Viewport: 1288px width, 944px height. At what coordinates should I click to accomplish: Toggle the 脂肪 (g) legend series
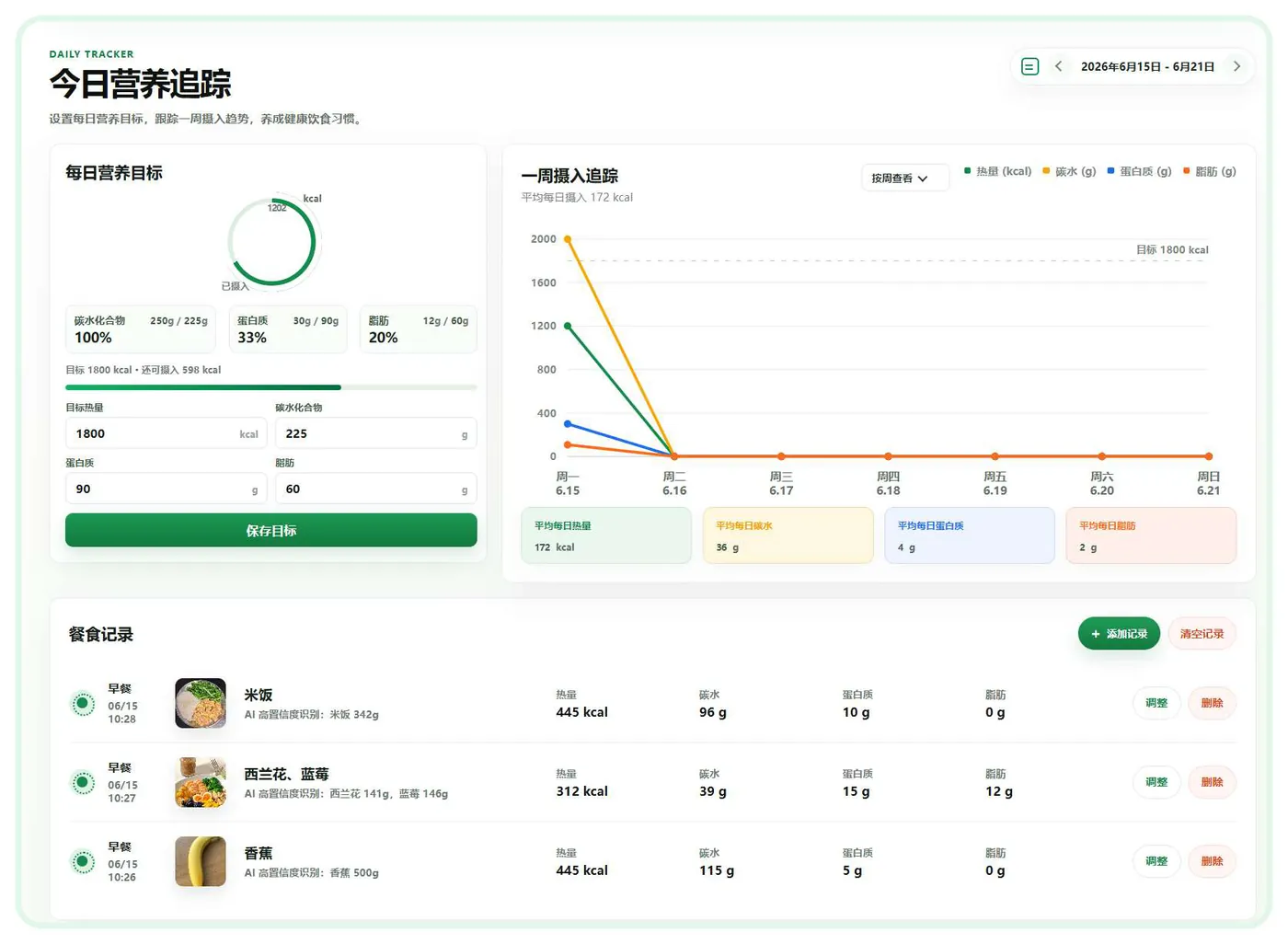[1209, 171]
